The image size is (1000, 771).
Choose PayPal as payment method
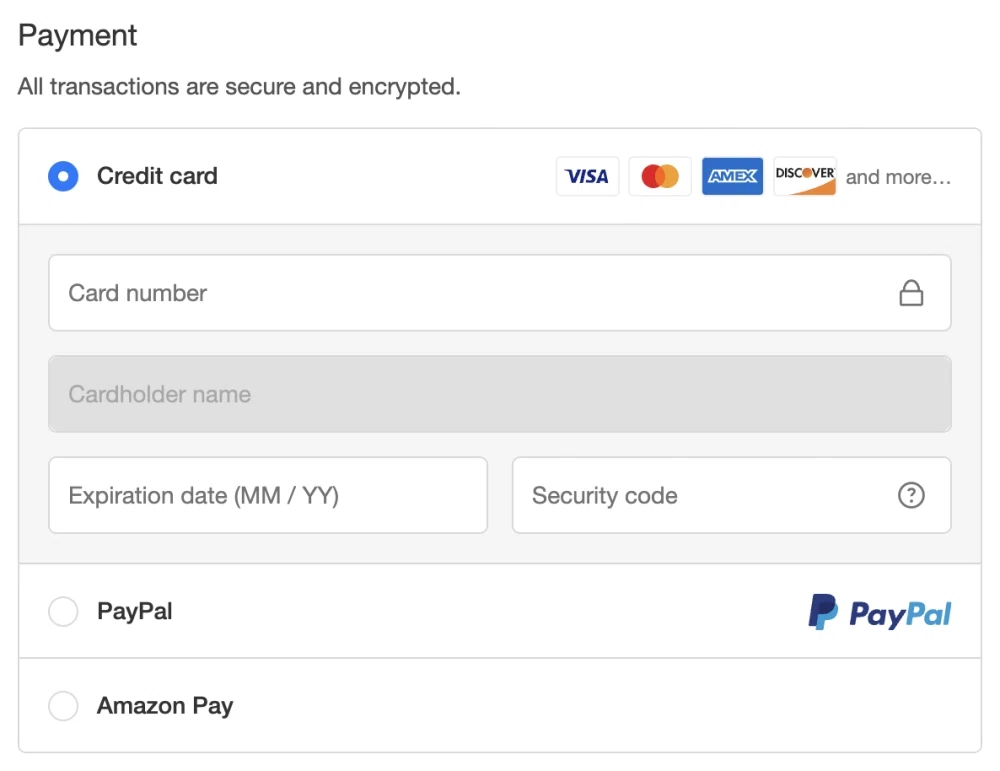pyautogui.click(x=63, y=611)
